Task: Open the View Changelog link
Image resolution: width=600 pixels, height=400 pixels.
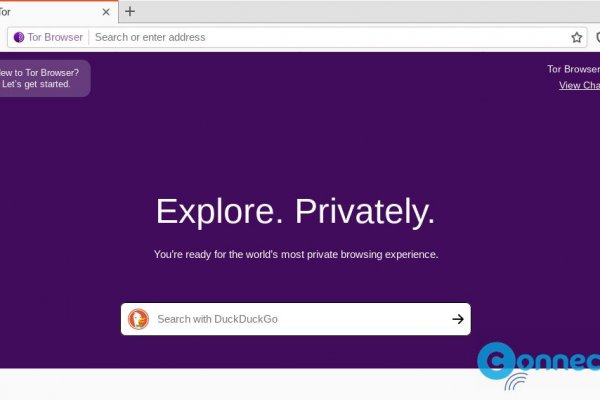Action: (579, 85)
